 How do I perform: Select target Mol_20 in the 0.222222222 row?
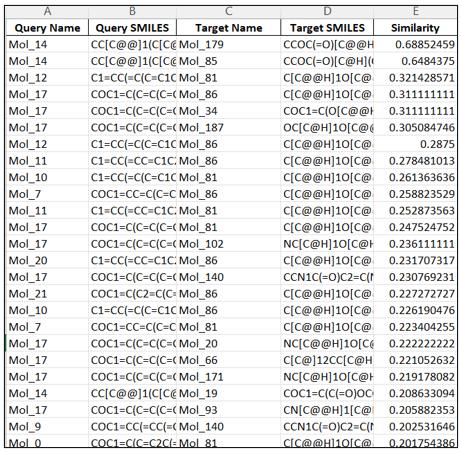coord(228,343)
